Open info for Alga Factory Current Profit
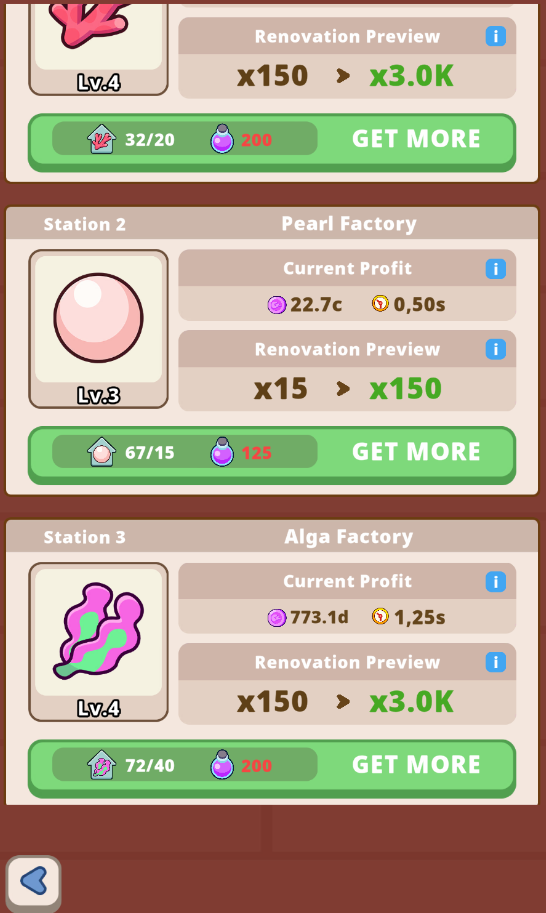546x913 pixels. [495, 581]
